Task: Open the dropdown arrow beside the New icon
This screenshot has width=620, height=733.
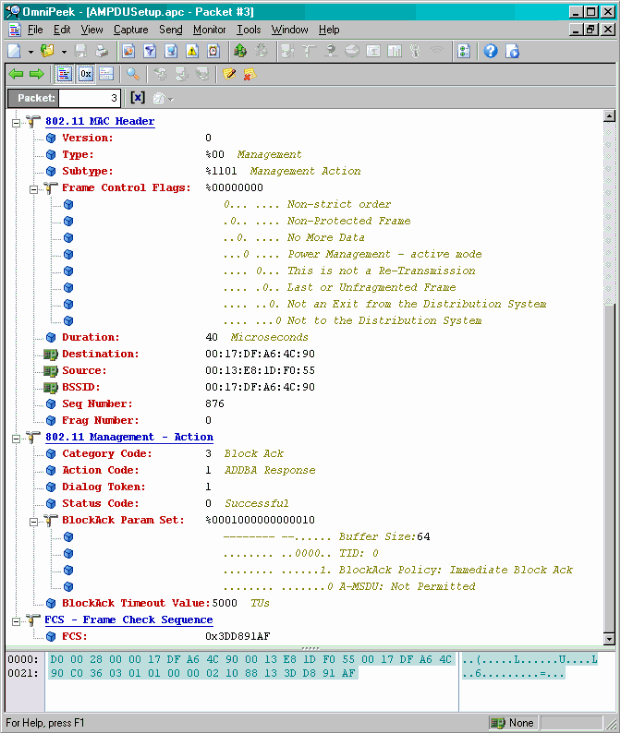Action: 30,51
